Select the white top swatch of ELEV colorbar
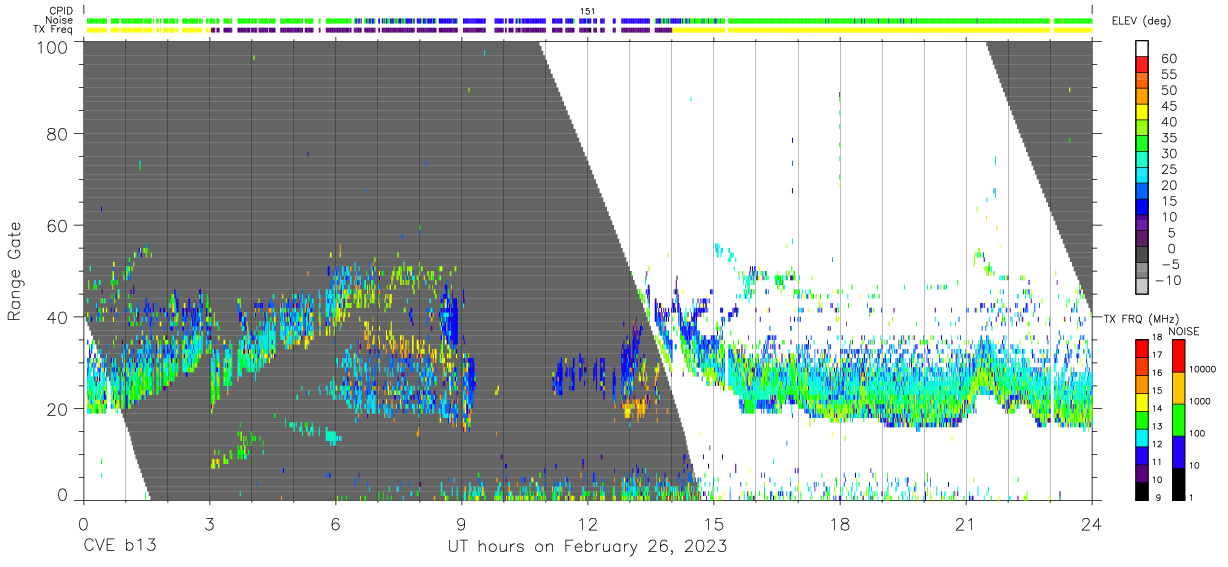This screenshot has width=1228, height=567. pyautogui.click(x=1143, y=49)
